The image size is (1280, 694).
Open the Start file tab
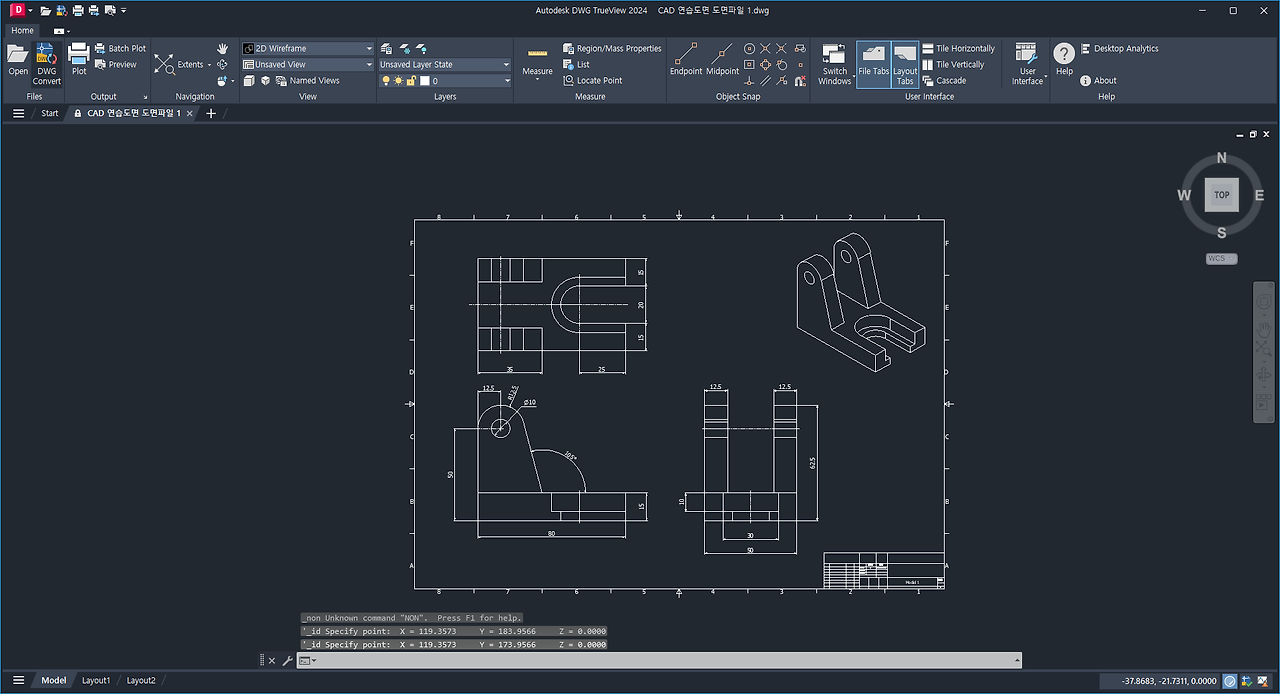point(50,113)
